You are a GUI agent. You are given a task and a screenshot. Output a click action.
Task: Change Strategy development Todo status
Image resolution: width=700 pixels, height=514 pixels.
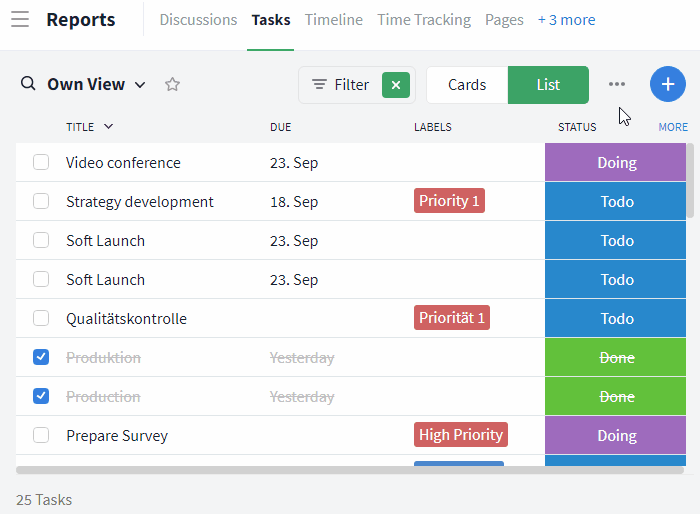615,201
